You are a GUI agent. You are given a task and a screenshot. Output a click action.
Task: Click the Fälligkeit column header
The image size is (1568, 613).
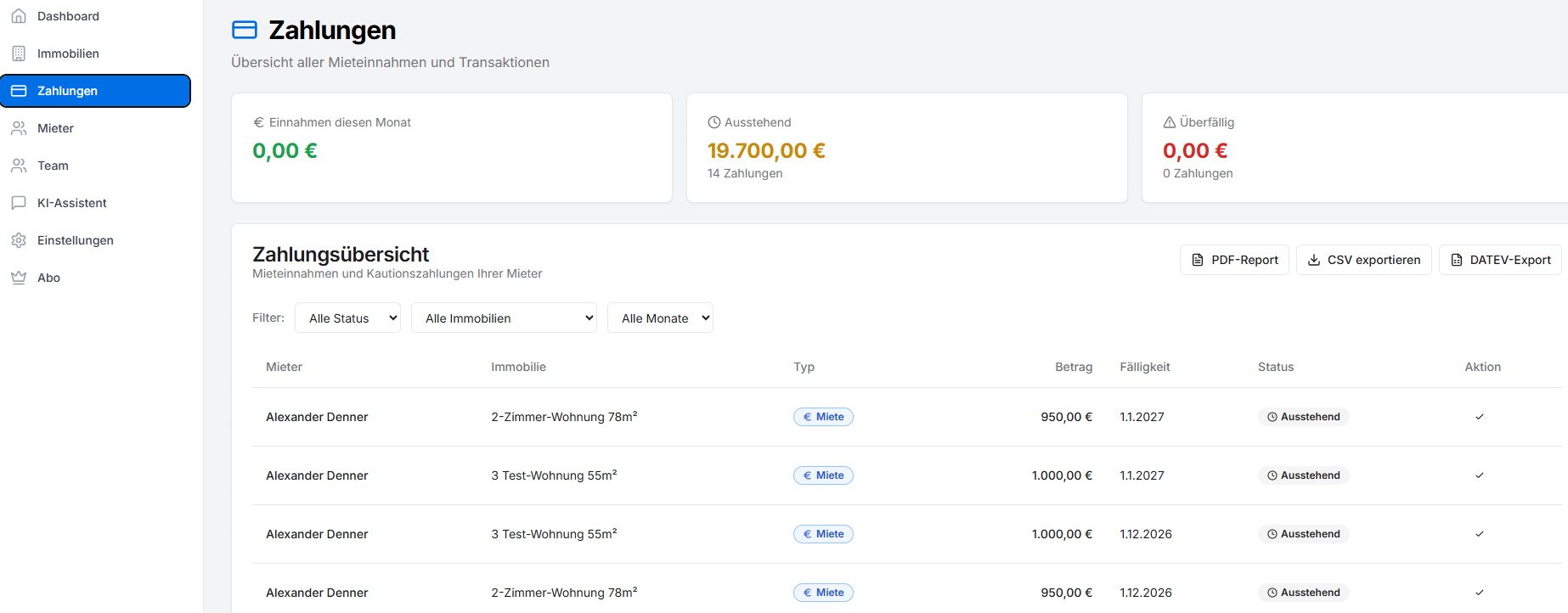point(1144,367)
